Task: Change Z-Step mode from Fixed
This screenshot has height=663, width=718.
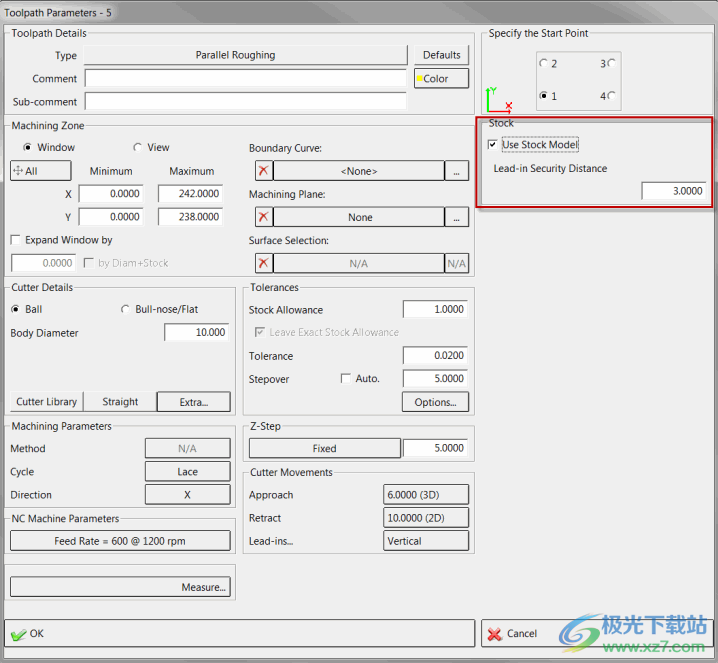Action: [325, 448]
